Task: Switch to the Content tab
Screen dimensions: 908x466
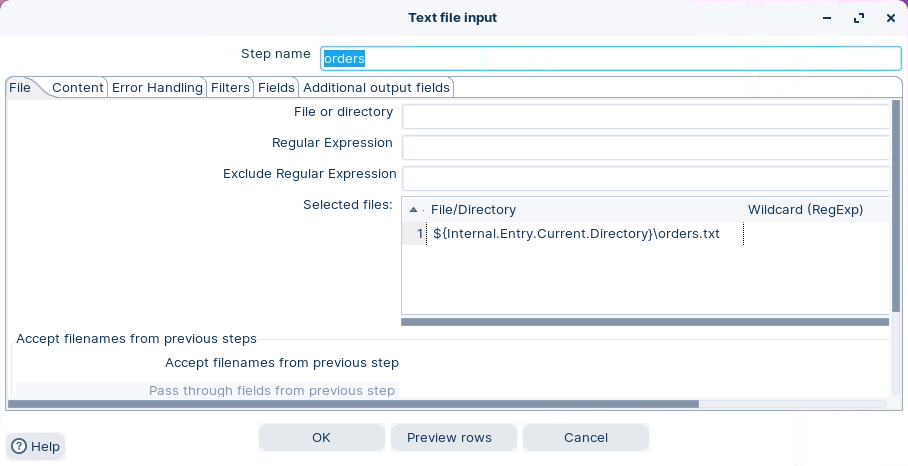Action: [x=77, y=88]
